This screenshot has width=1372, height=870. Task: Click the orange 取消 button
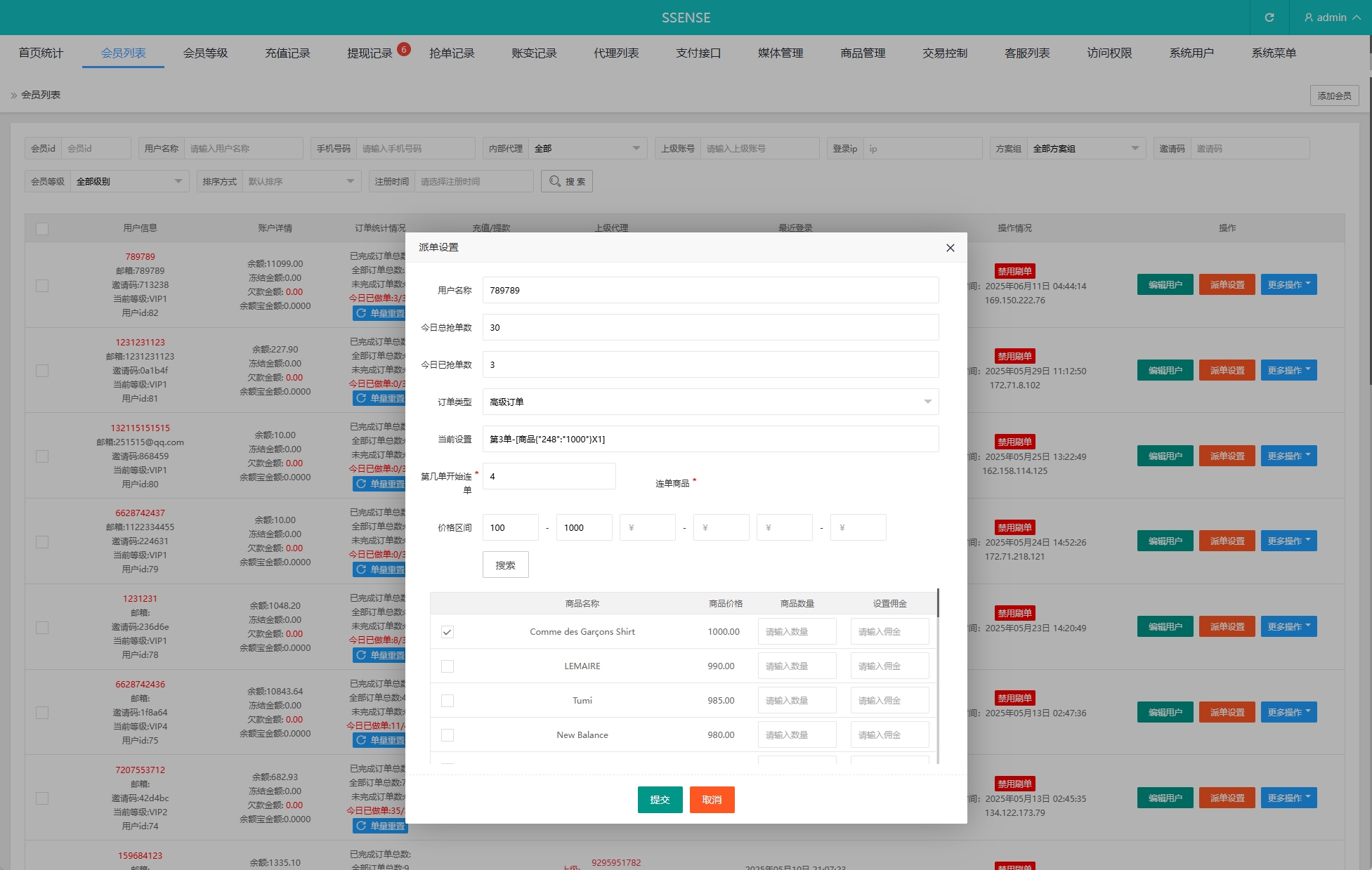[x=712, y=800]
